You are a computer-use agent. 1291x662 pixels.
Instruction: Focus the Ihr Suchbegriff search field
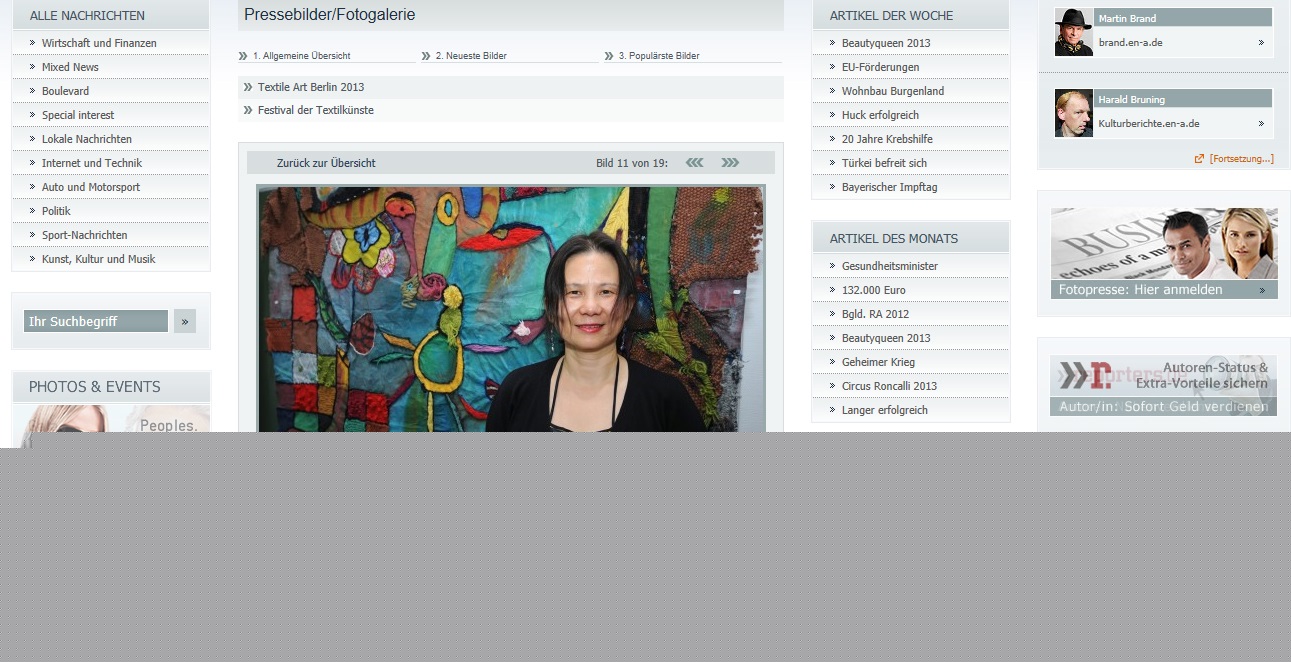(96, 321)
